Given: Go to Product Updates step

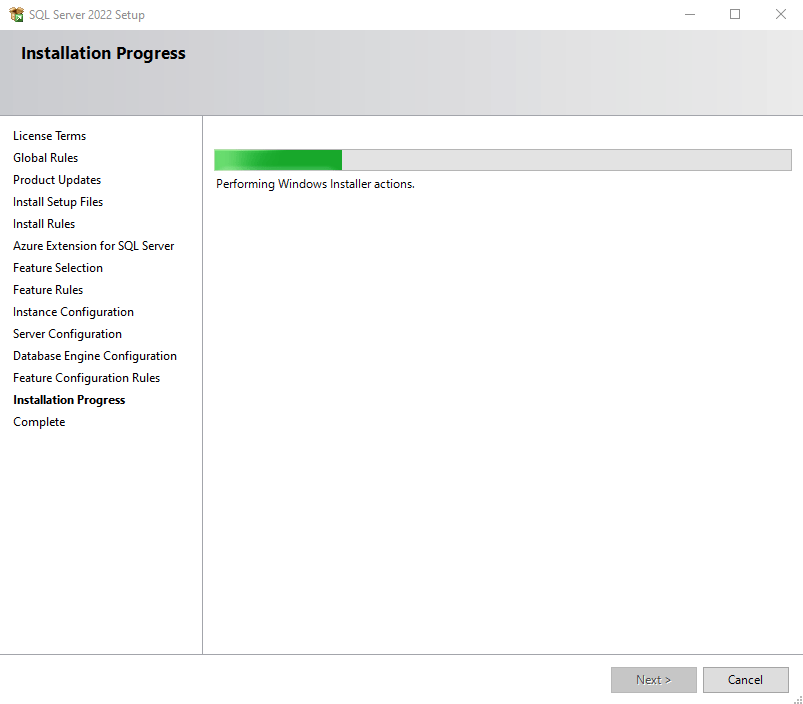Looking at the screenshot, I should tap(57, 180).
